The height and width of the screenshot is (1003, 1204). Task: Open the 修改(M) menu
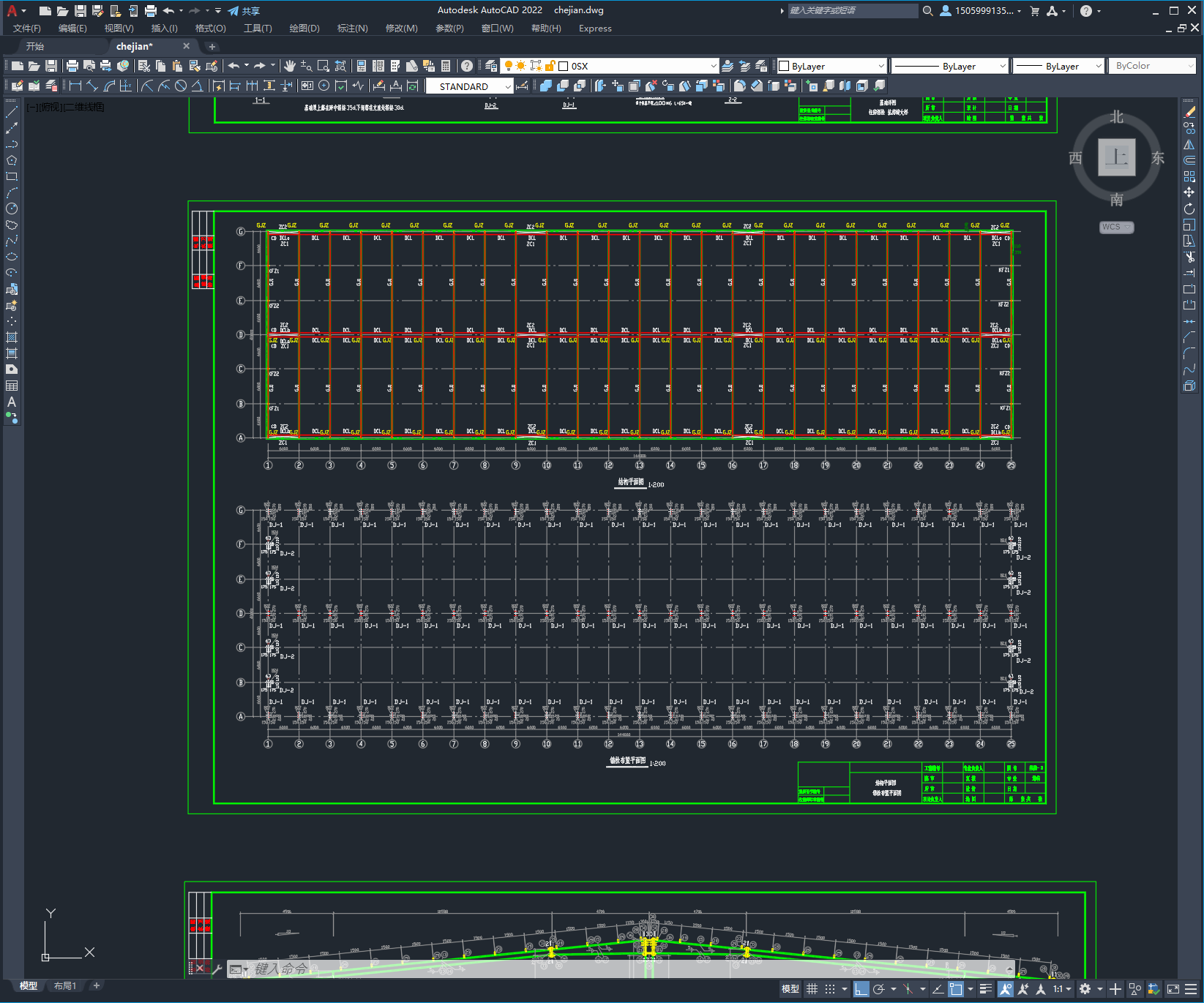[402, 29]
